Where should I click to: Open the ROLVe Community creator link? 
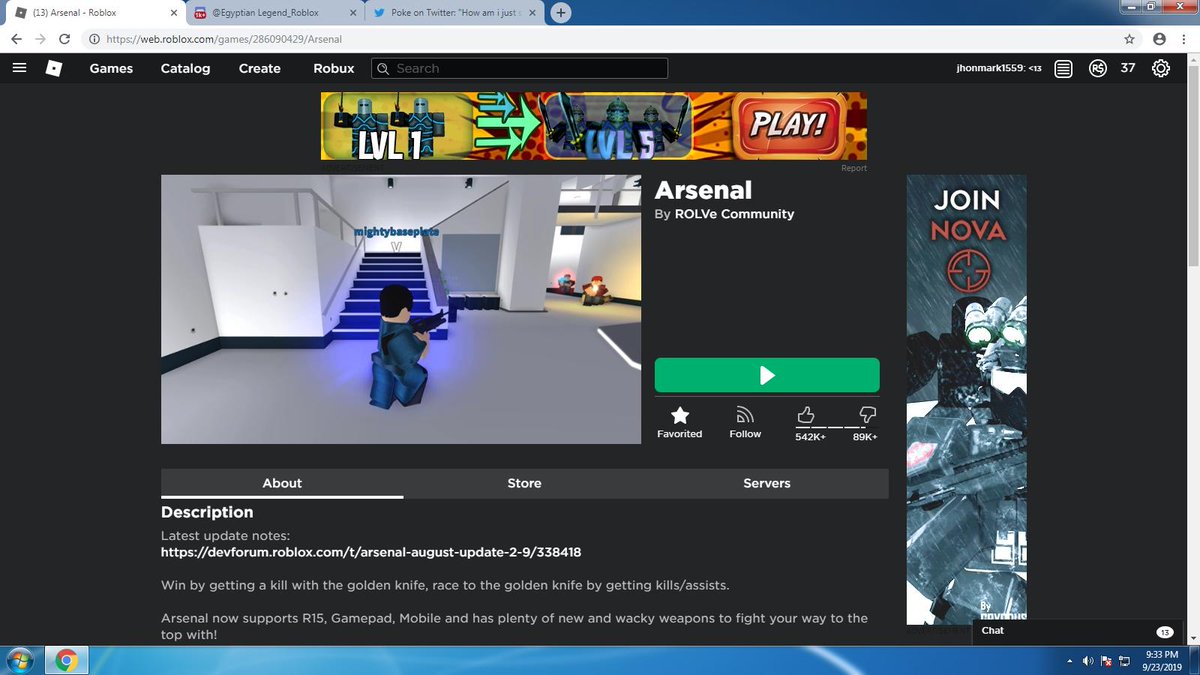click(x=733, y=214)
